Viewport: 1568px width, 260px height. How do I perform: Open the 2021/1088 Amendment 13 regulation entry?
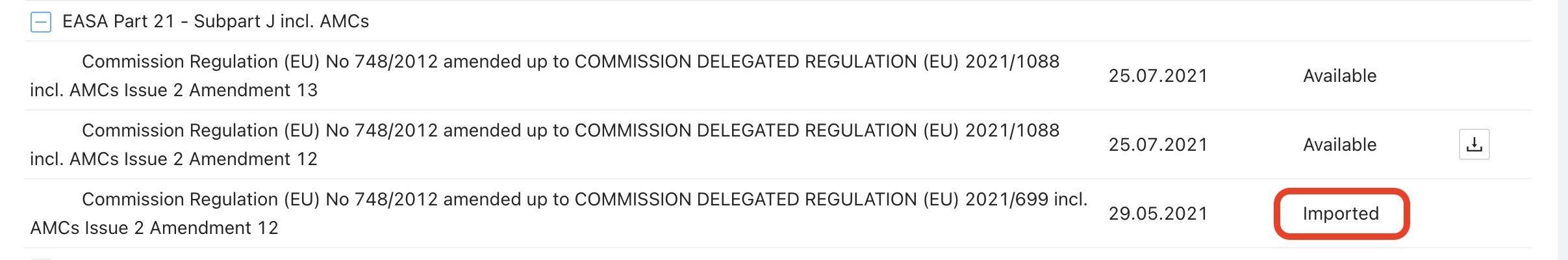click(x=544, y=75)
